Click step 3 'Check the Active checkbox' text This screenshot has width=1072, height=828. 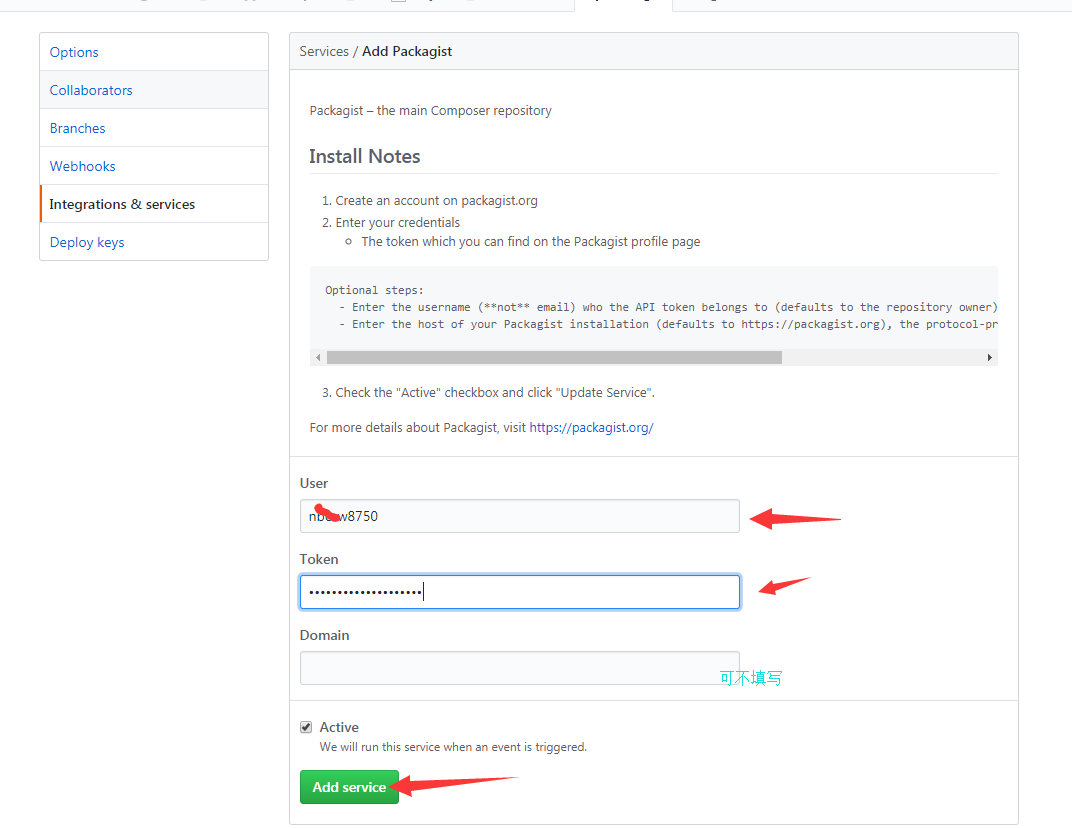click(x=495, y=392)
